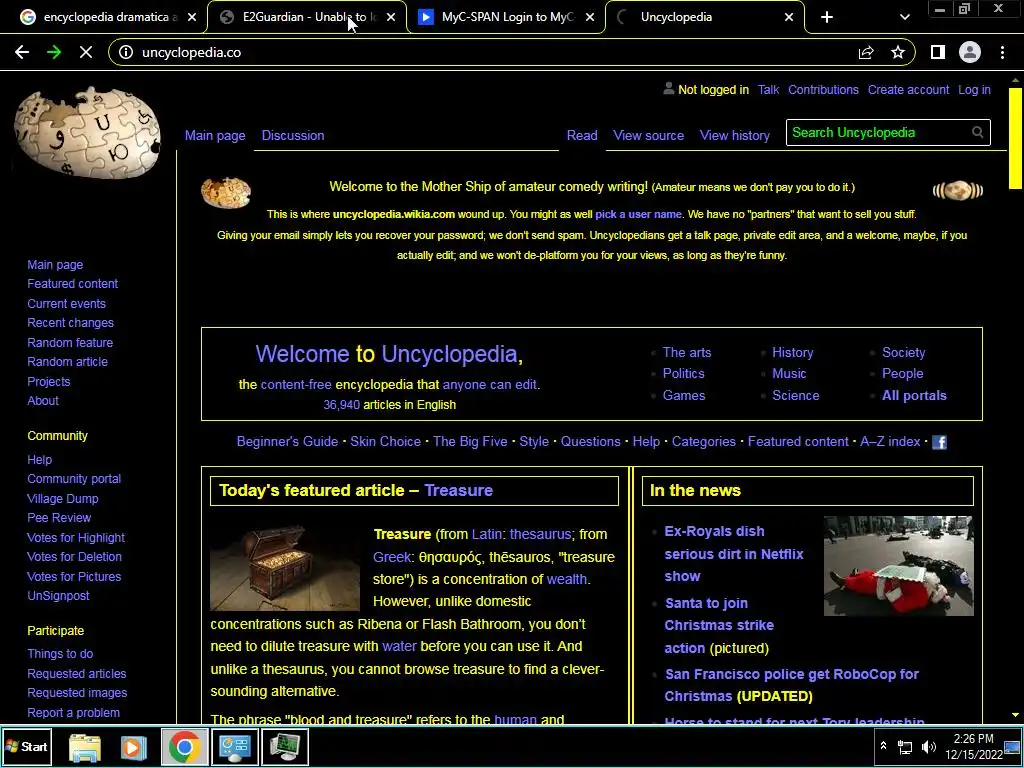
Task: Click the volume speaker tray icon
Action: [929, 747]
